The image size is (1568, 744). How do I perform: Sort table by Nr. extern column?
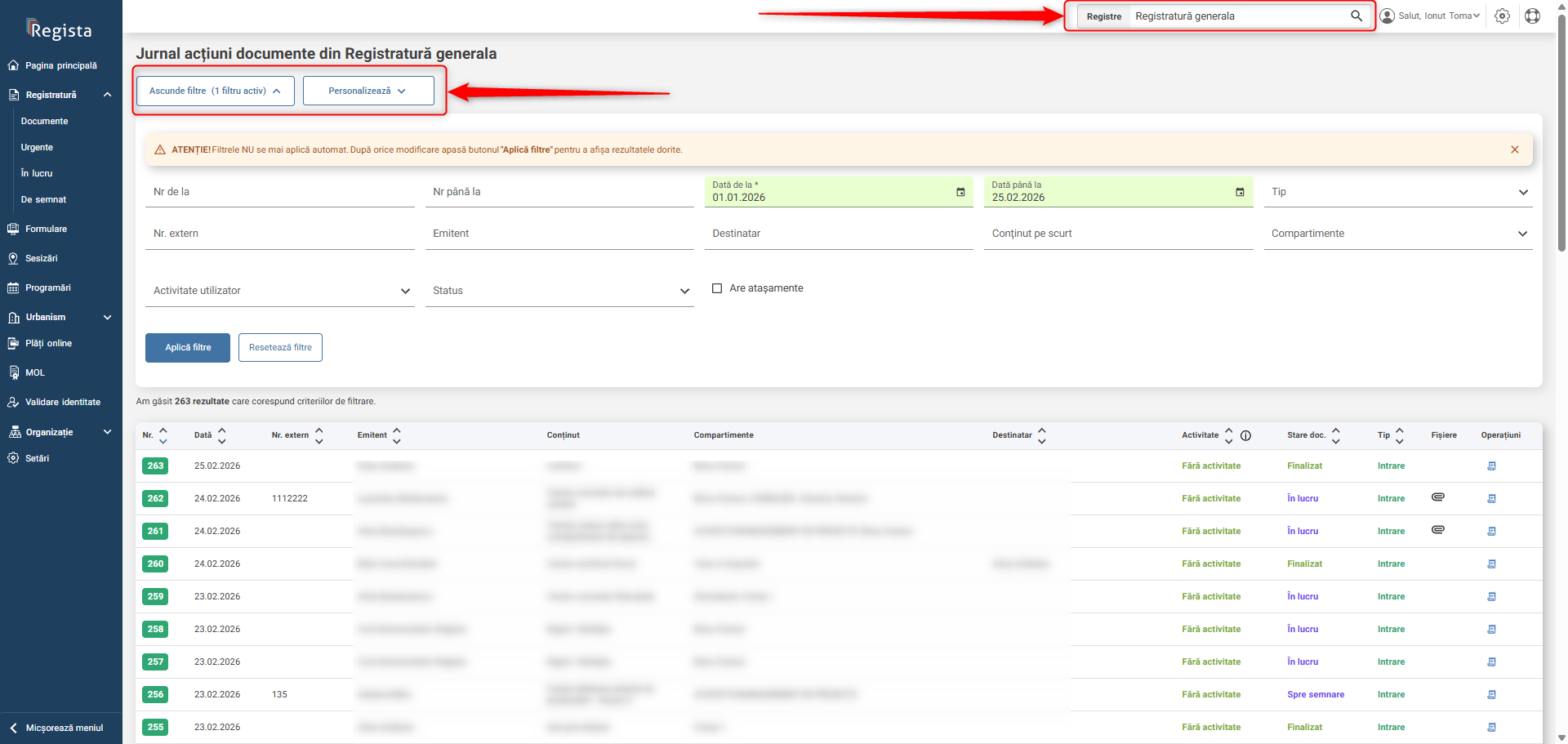[319, 435]
